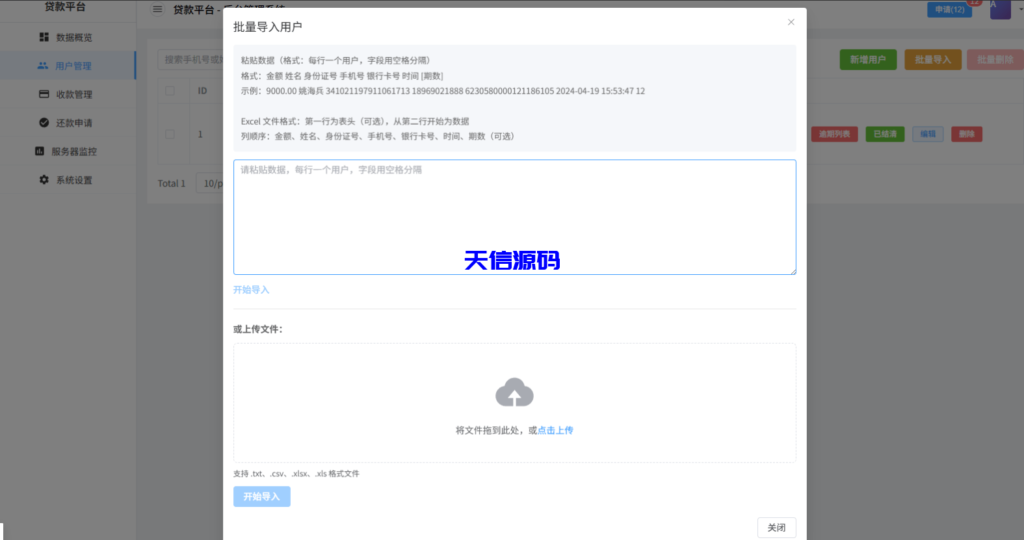Click the example data line 示例

click(443, 91)
